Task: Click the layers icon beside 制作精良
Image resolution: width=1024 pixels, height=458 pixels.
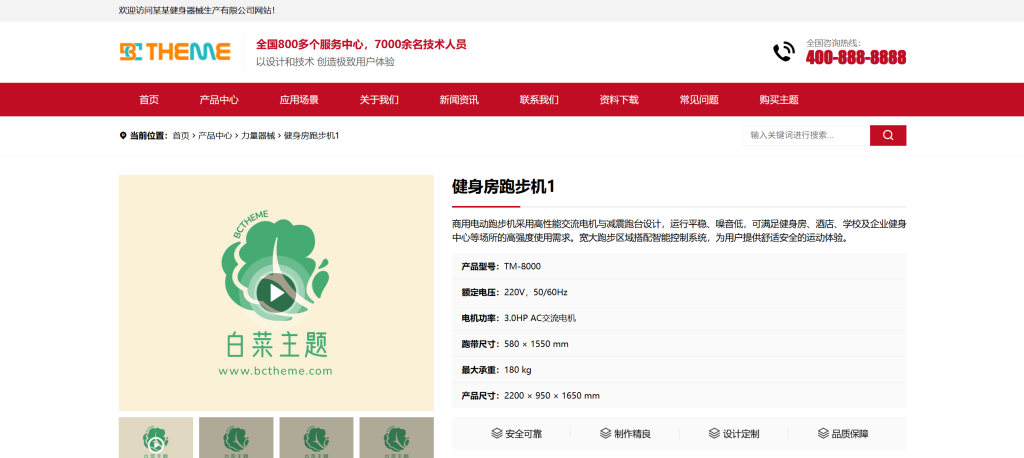Action: (x=605, y=433)
